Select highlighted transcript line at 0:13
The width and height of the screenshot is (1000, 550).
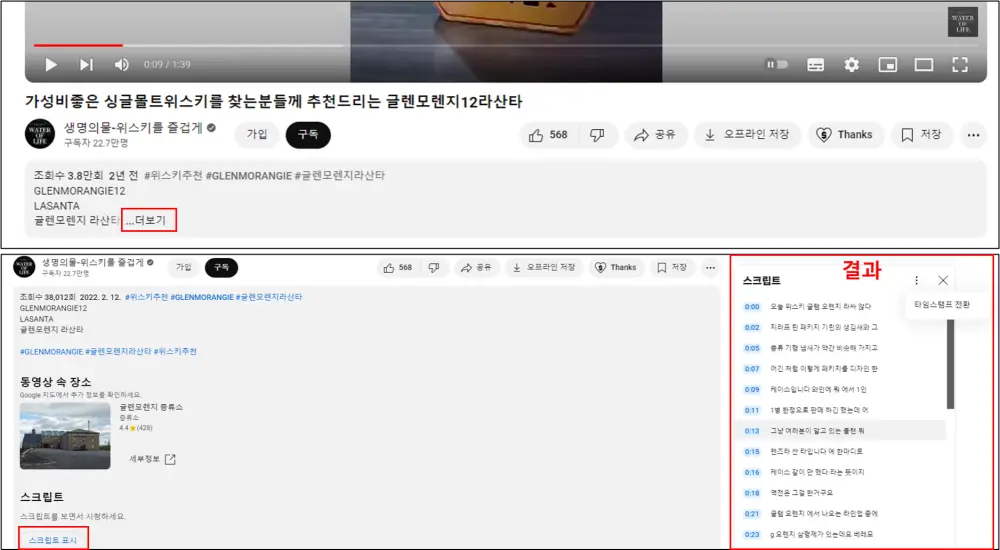click(840, 431)
